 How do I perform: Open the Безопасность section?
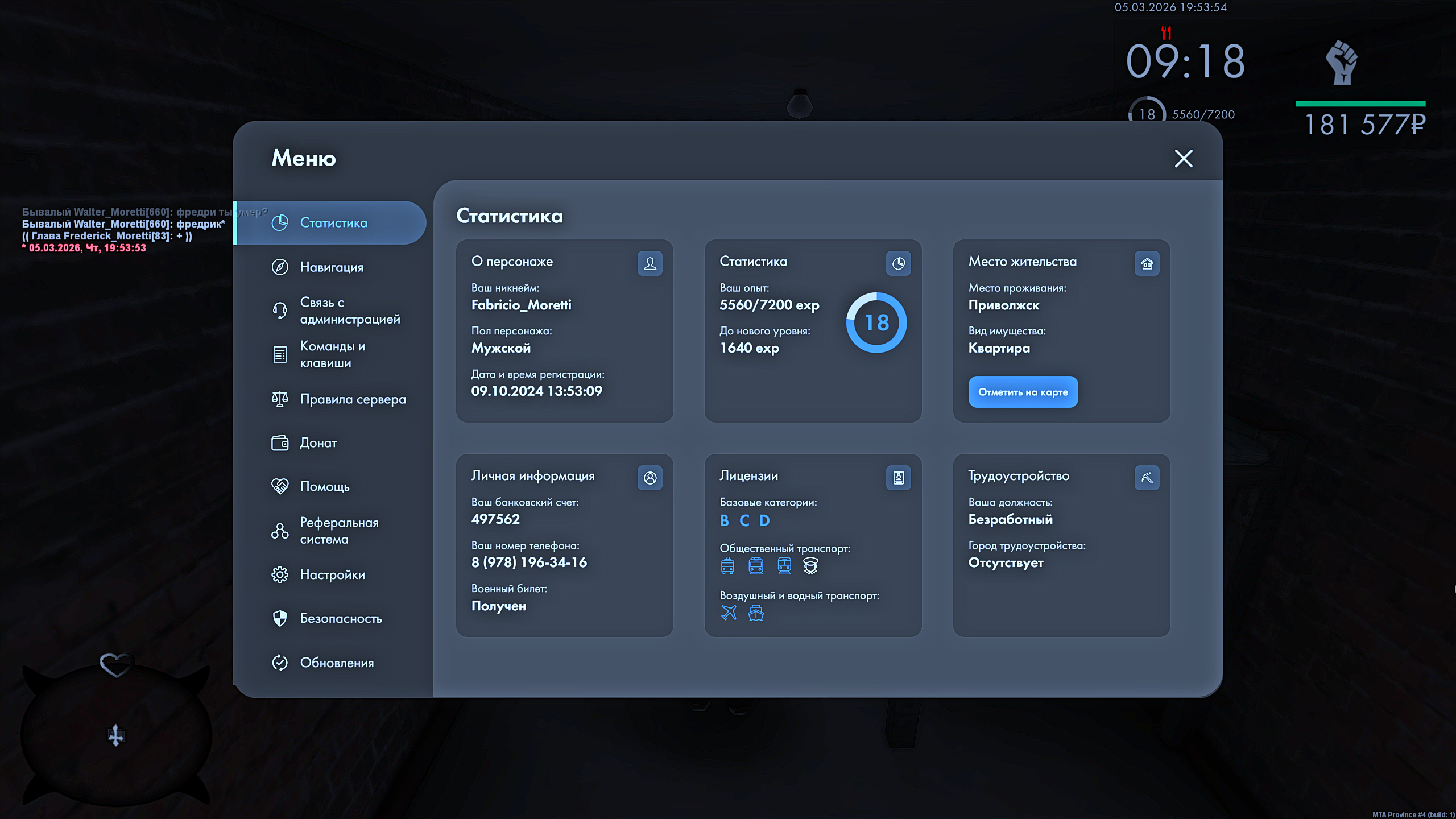340,618
